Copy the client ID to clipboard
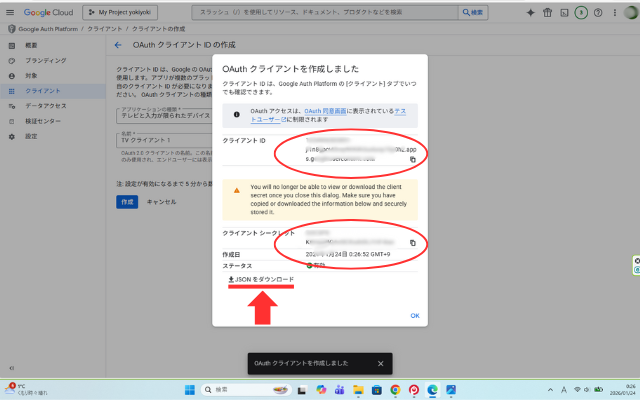This screenshot has width=640, height=400. tap(412, 159)
